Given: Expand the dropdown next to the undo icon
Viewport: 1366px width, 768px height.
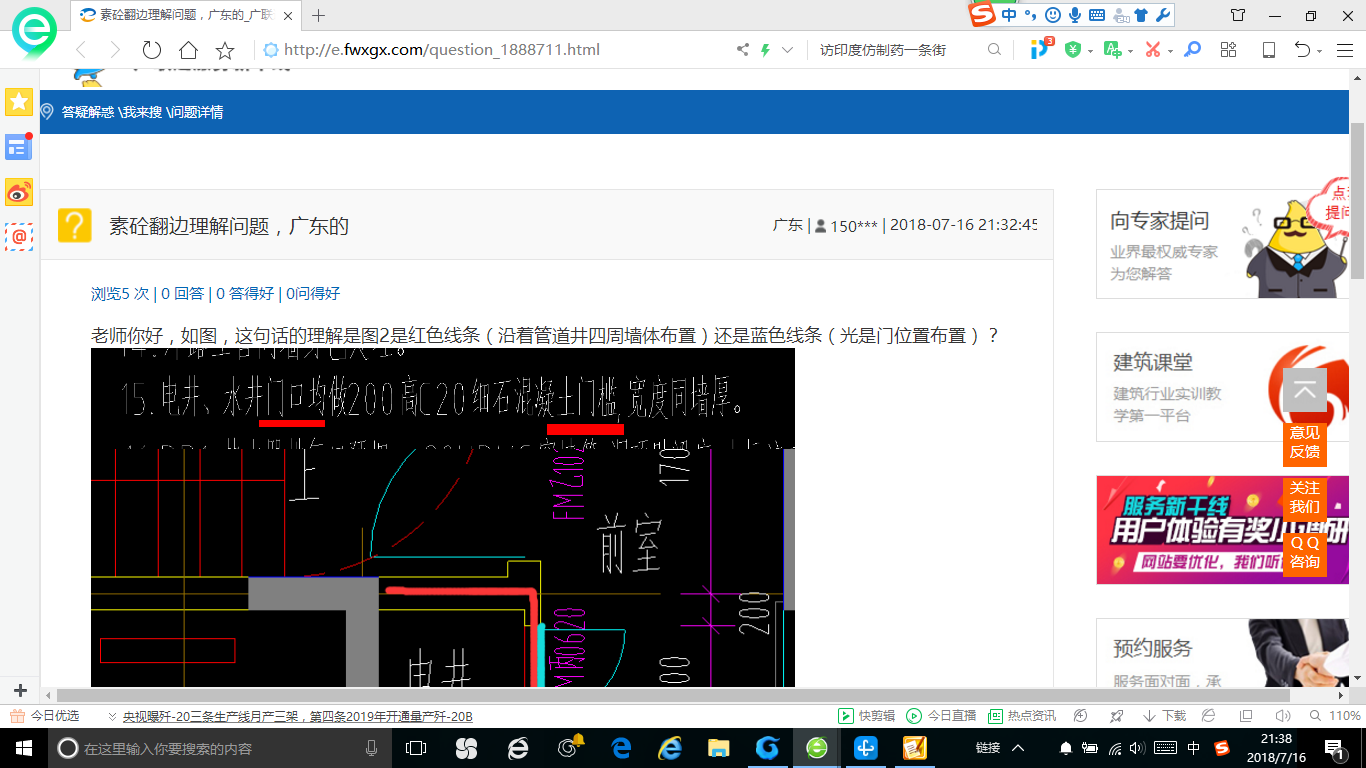Looking at the screenshot, I should [1320, 51].
